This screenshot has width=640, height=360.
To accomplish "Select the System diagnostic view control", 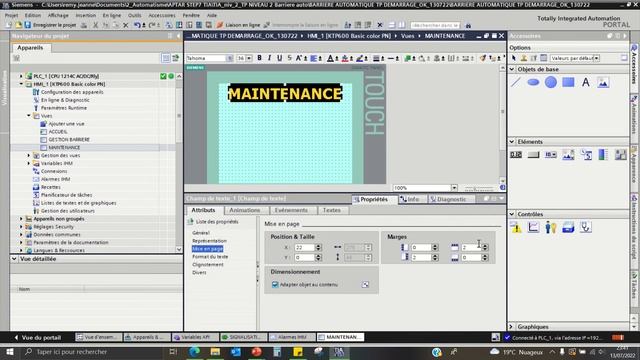I will (586, 227).
